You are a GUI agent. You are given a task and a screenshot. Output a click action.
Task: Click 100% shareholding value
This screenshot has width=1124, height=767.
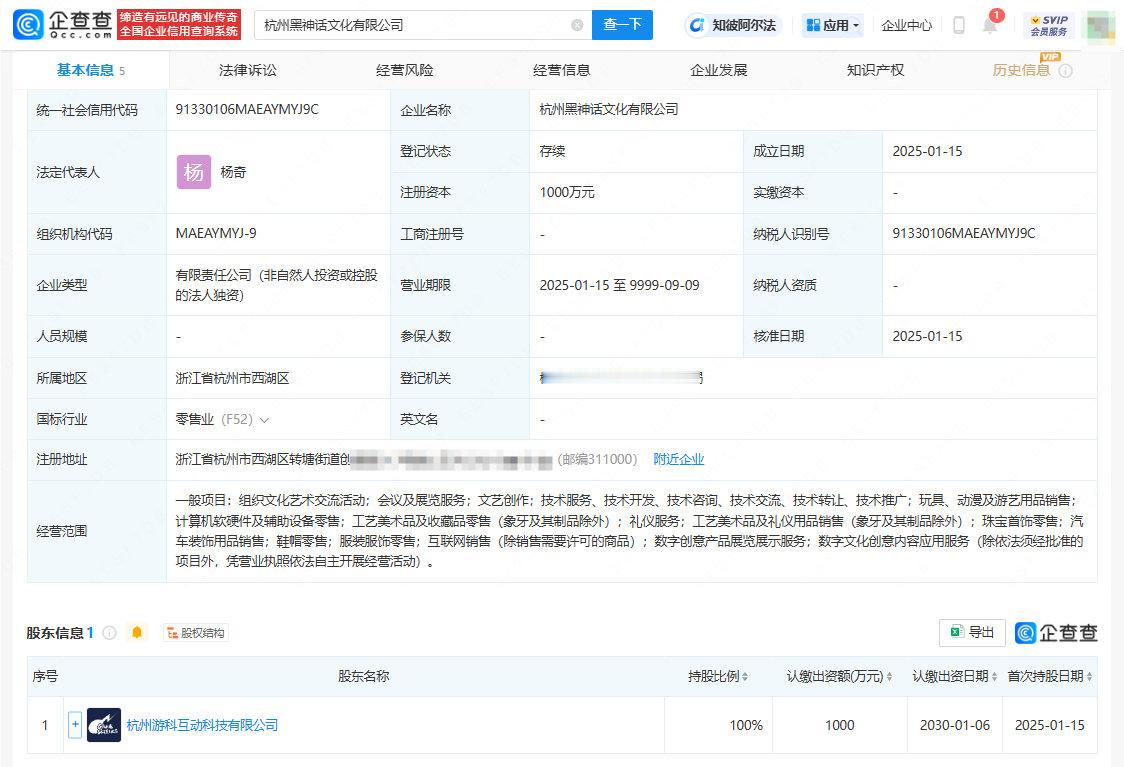pyautogui.click(x=746, y=725)
